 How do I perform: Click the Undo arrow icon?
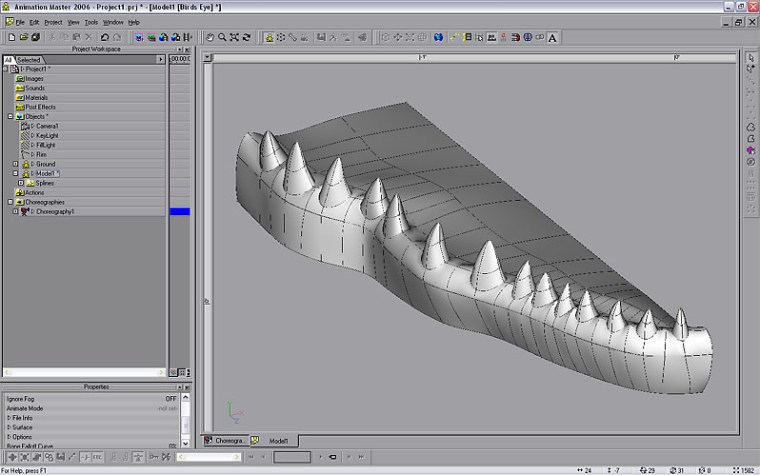pyautogui.click(x=104, y=37)
